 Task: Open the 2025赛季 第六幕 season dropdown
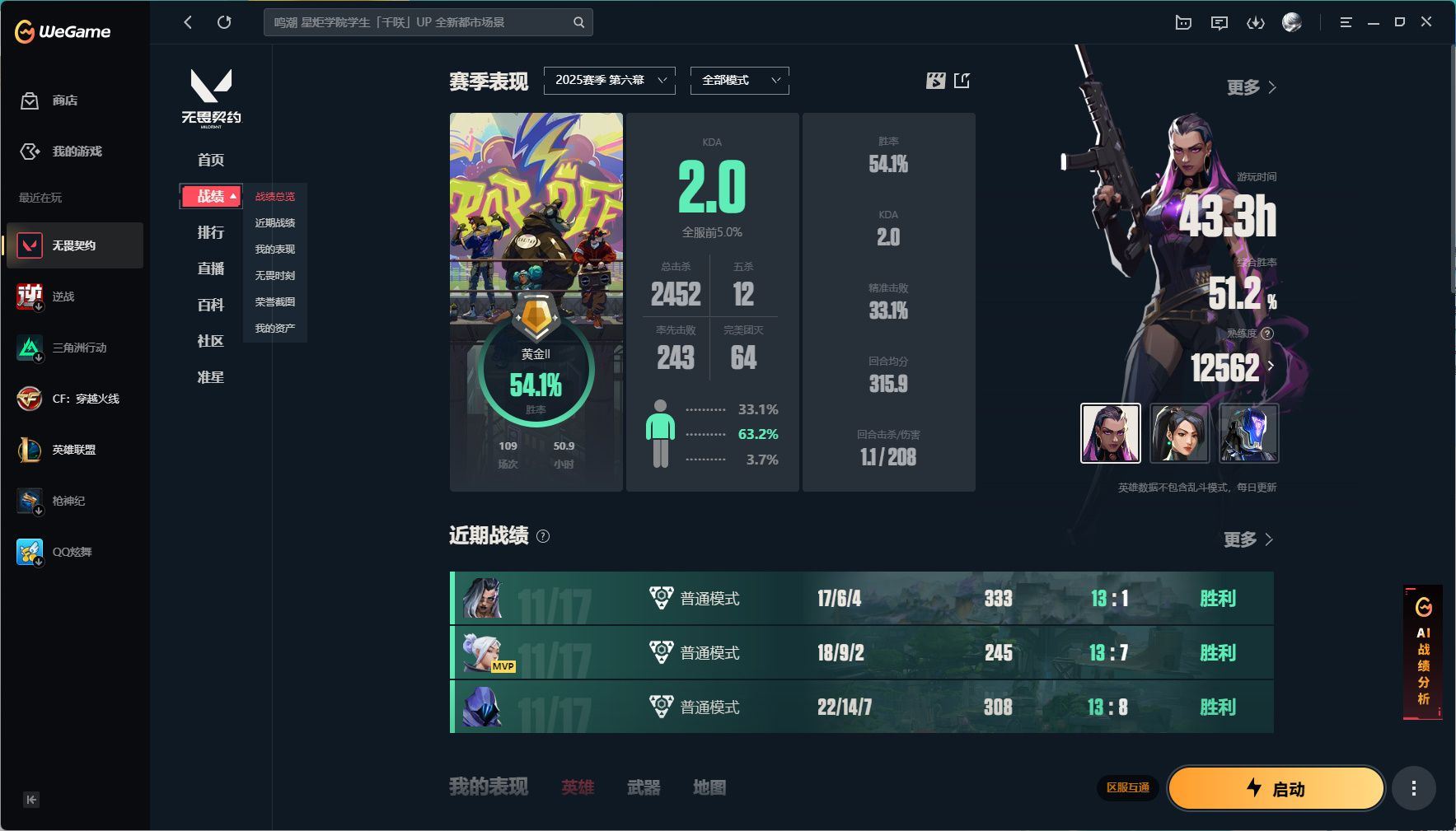pos(609,80)
